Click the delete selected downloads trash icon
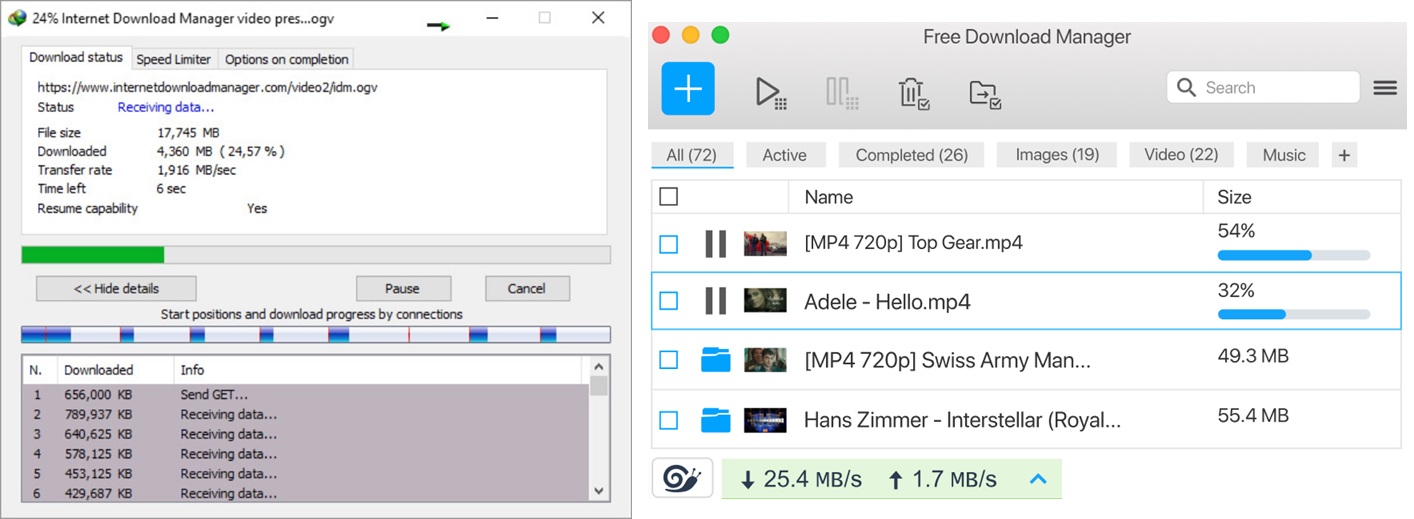The image size is (1414, 519). (x=914, y=92)
